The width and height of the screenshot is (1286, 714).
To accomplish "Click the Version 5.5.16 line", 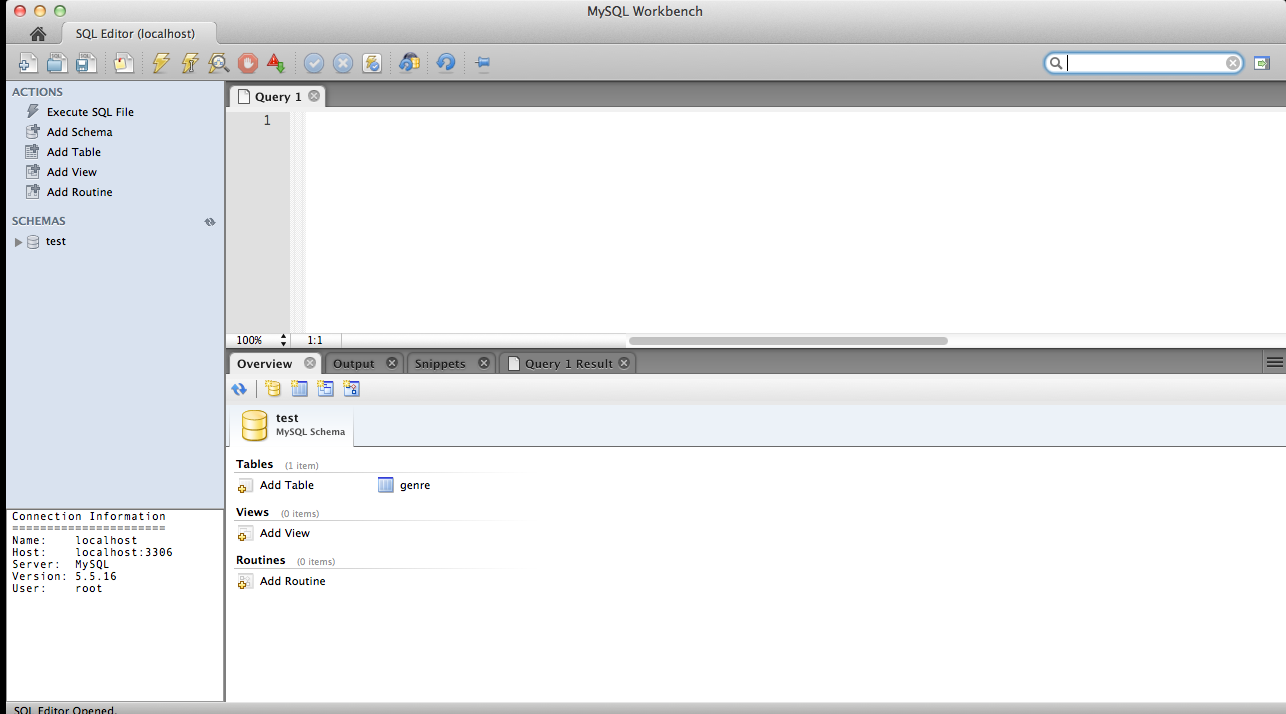I will [64, 576].
